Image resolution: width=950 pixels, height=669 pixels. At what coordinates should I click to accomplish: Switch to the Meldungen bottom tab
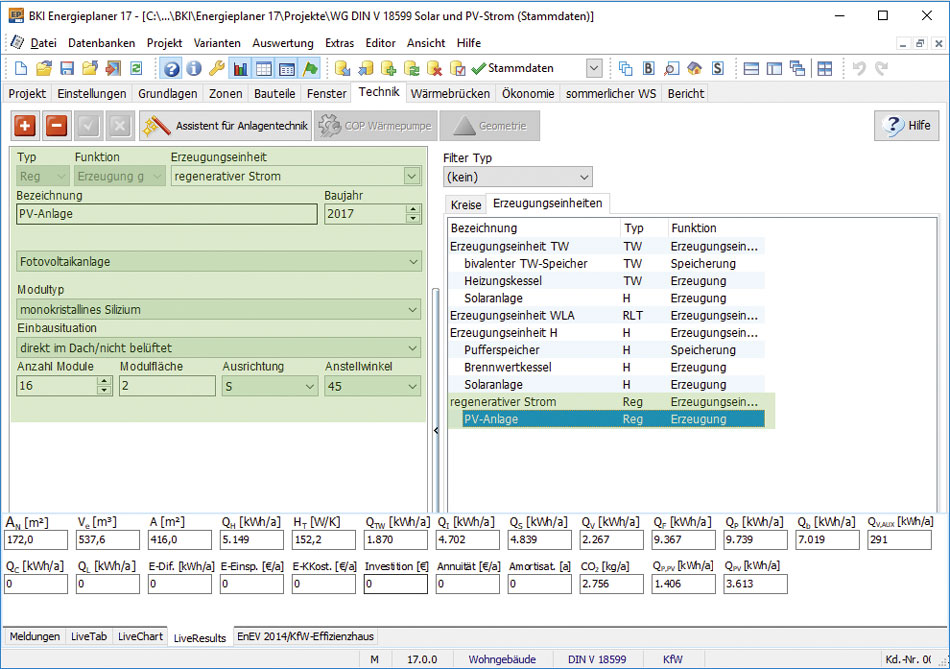pos(35,636)
